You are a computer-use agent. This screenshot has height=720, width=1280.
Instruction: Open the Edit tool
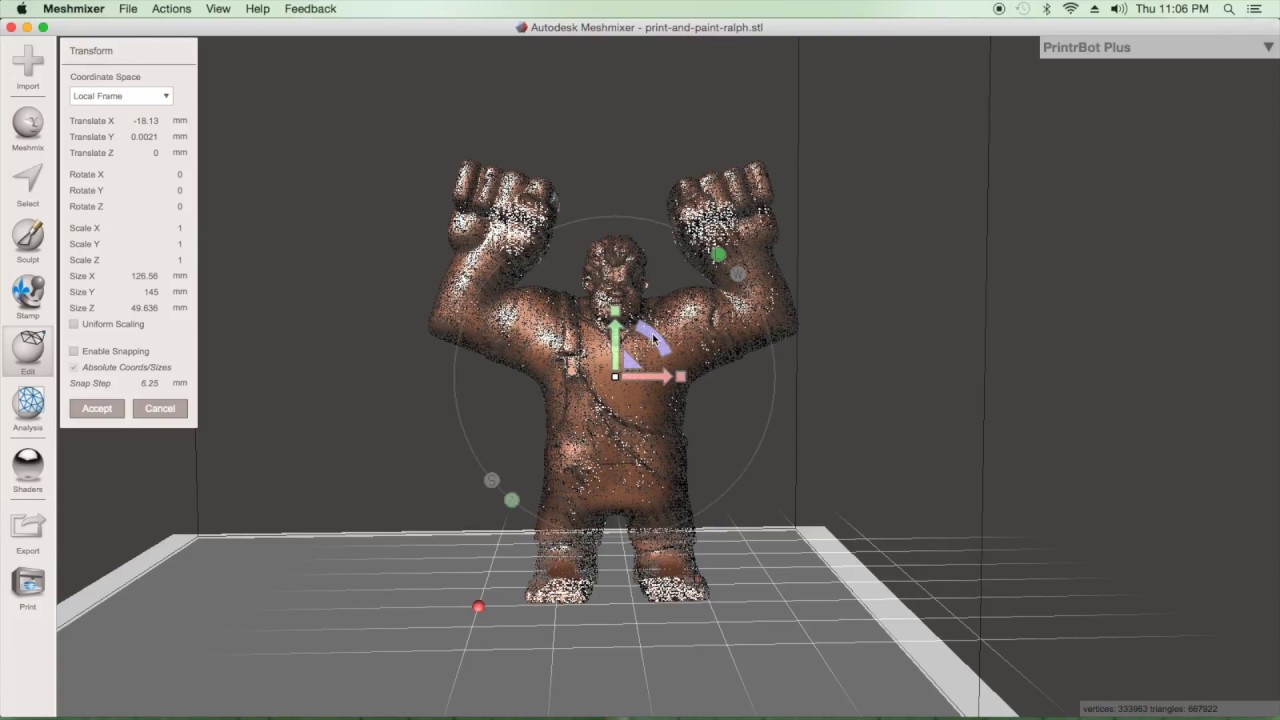(28, 352)
